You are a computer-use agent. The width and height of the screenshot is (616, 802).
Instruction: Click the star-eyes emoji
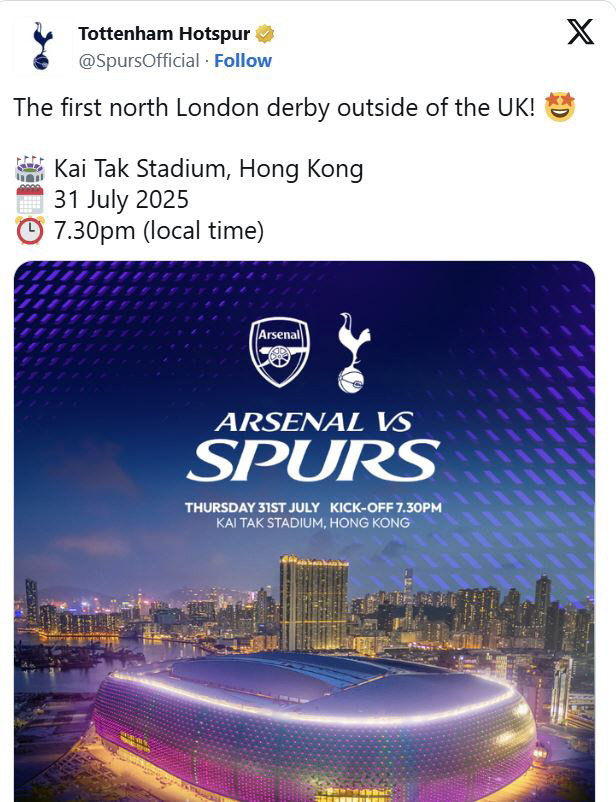tap(559, 107)
